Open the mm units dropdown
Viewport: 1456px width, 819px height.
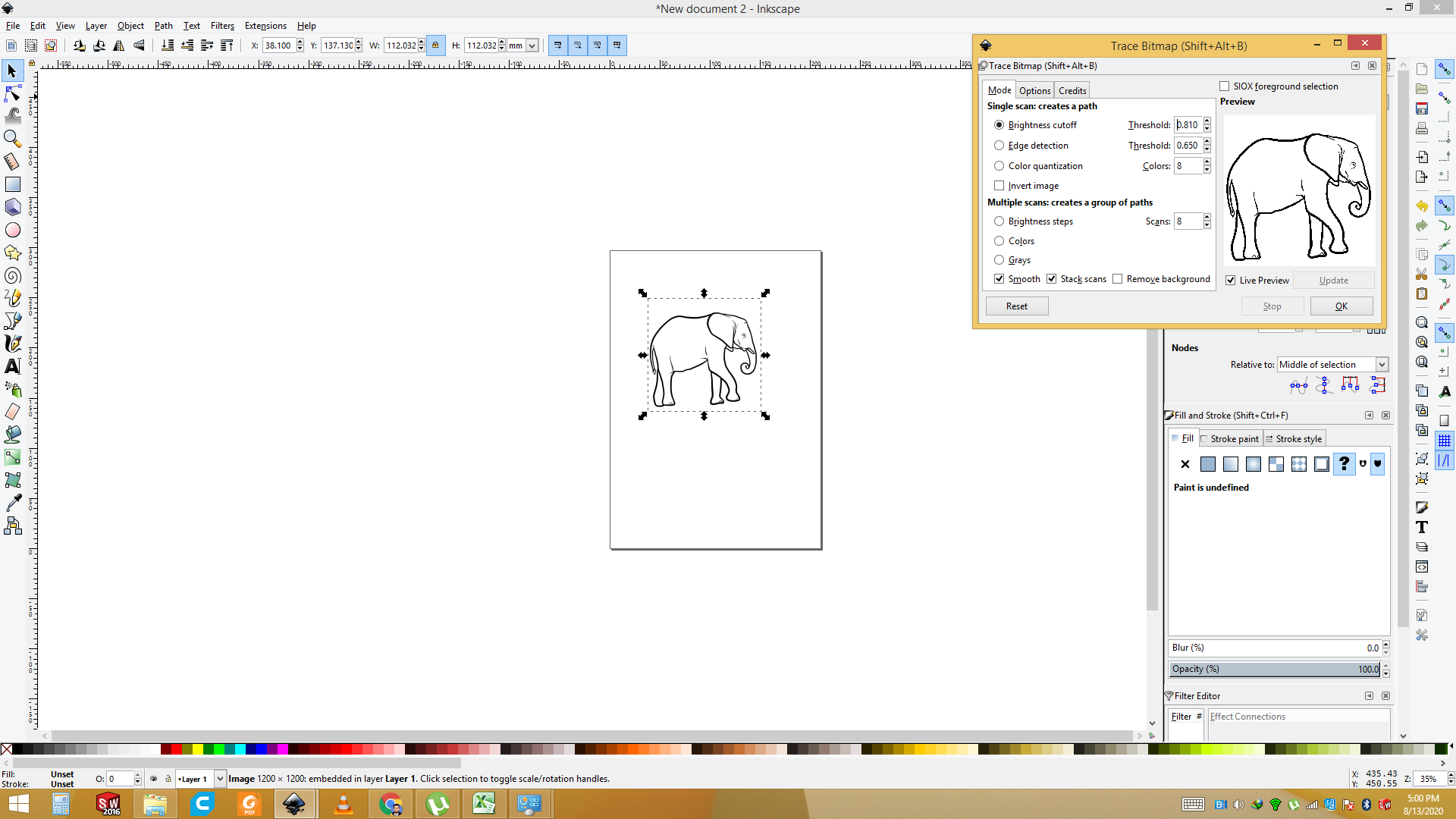[x=532, y=45]
